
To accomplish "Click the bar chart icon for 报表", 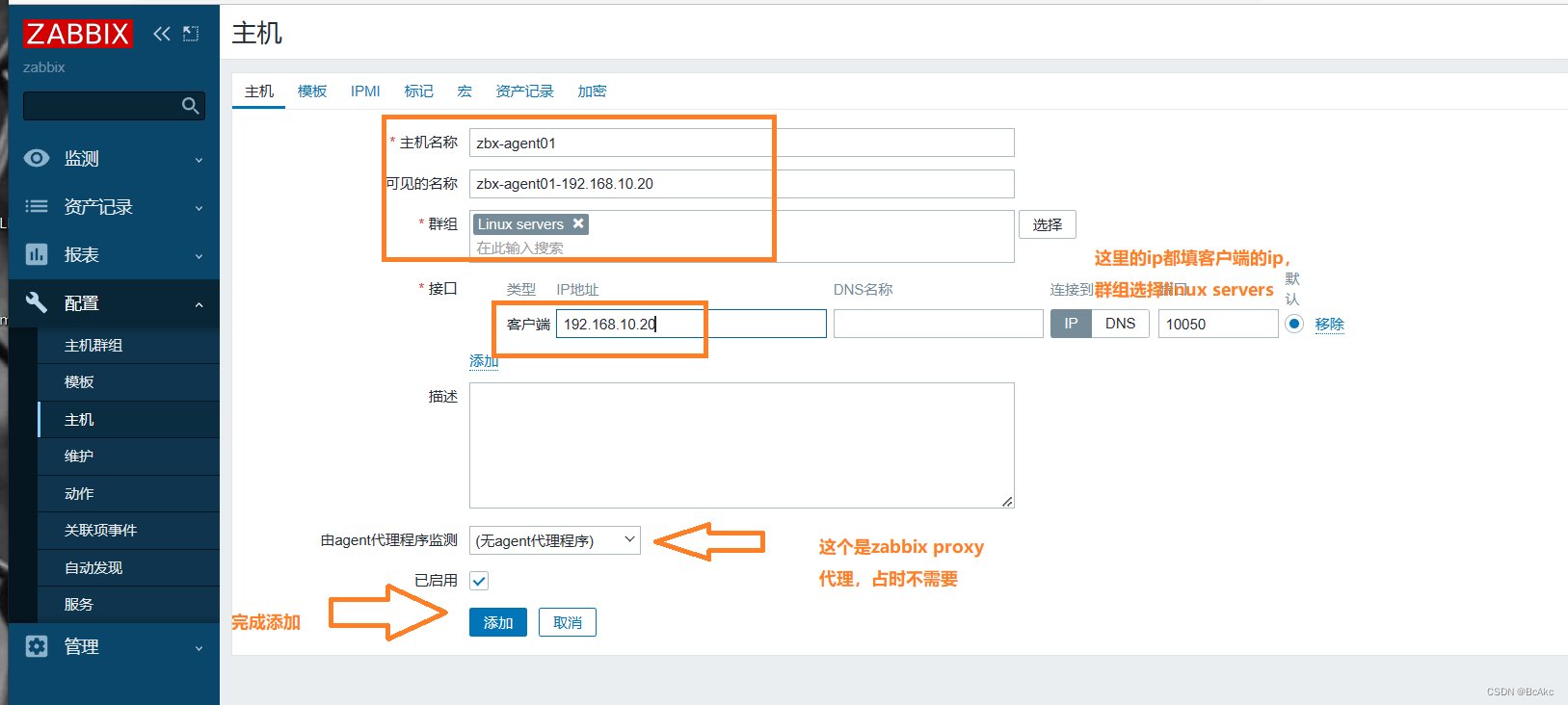I will 37,254.
